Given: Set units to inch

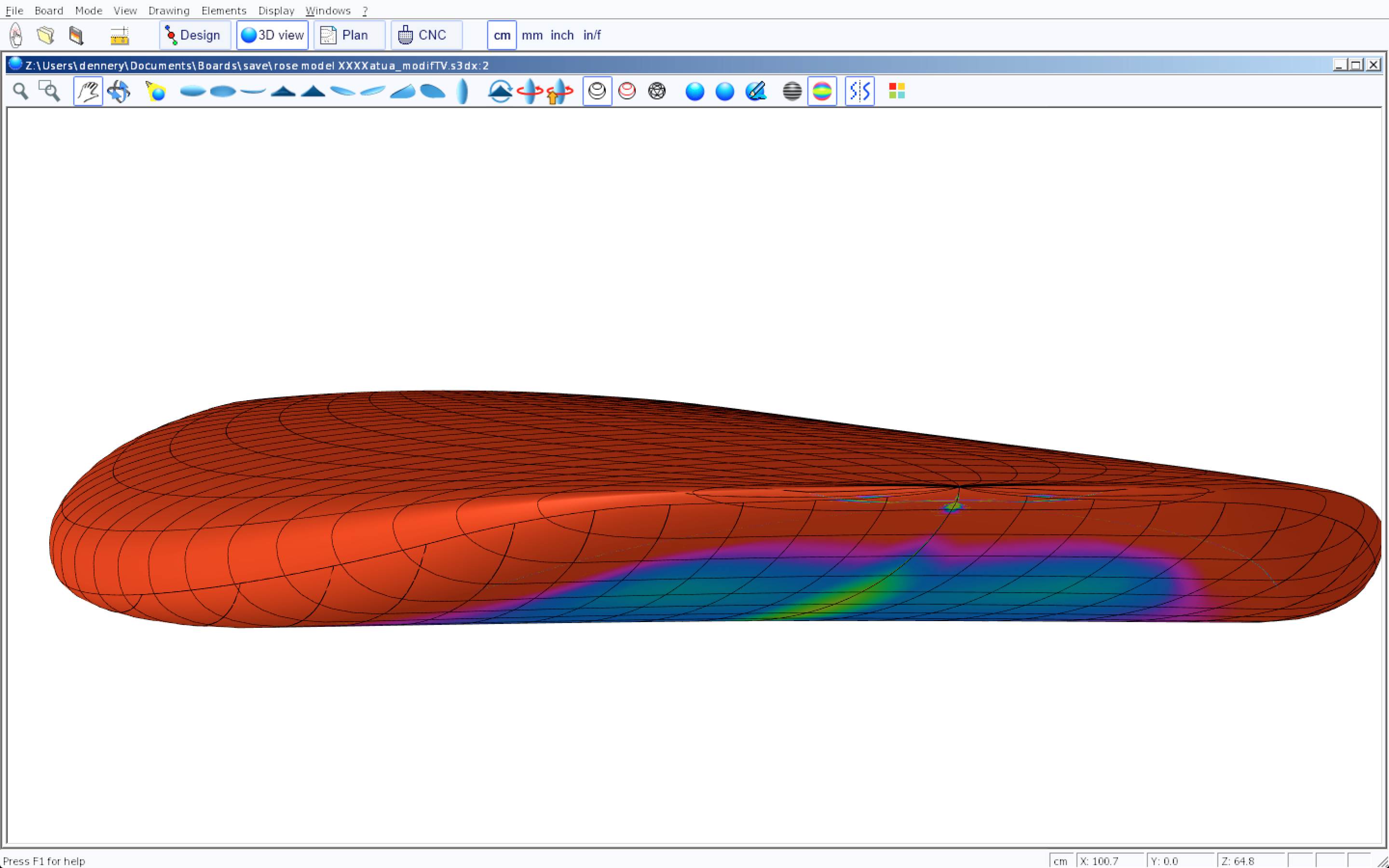Looking at the screenshot, I should point(562,35).
